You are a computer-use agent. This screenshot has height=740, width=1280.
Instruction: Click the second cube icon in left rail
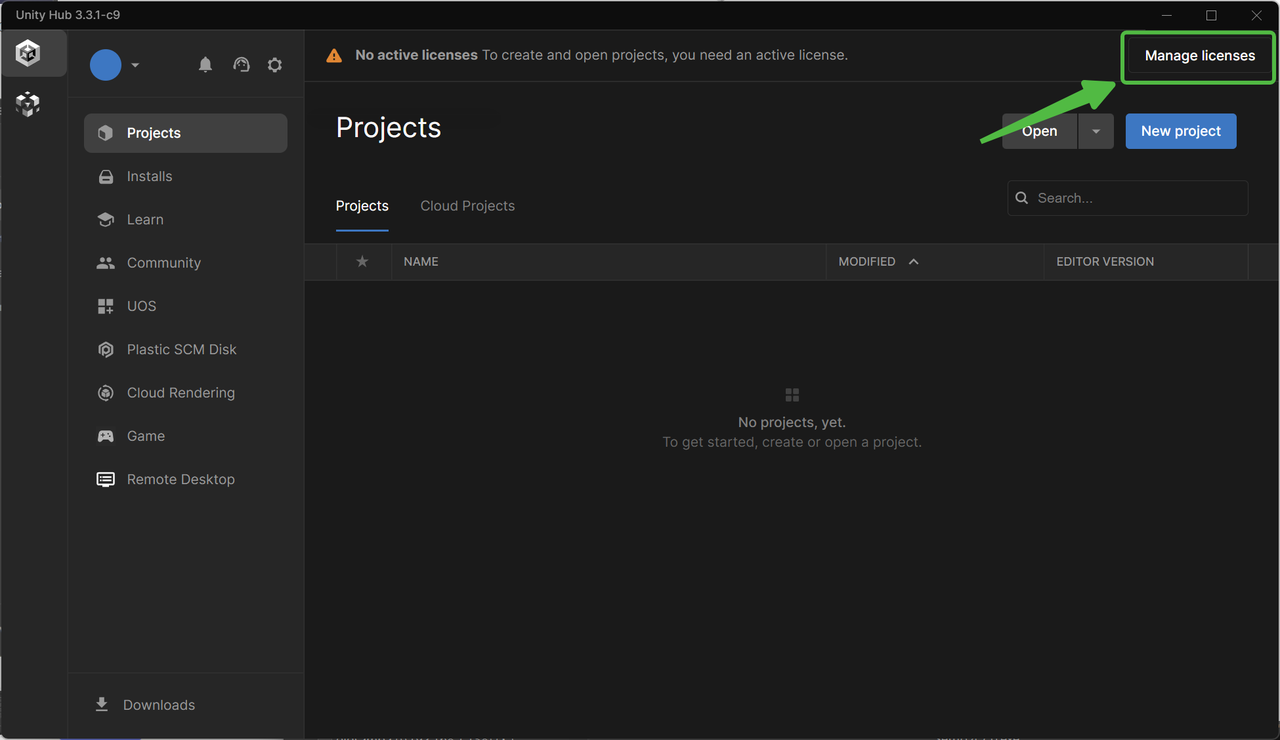[x=28, y=104]
